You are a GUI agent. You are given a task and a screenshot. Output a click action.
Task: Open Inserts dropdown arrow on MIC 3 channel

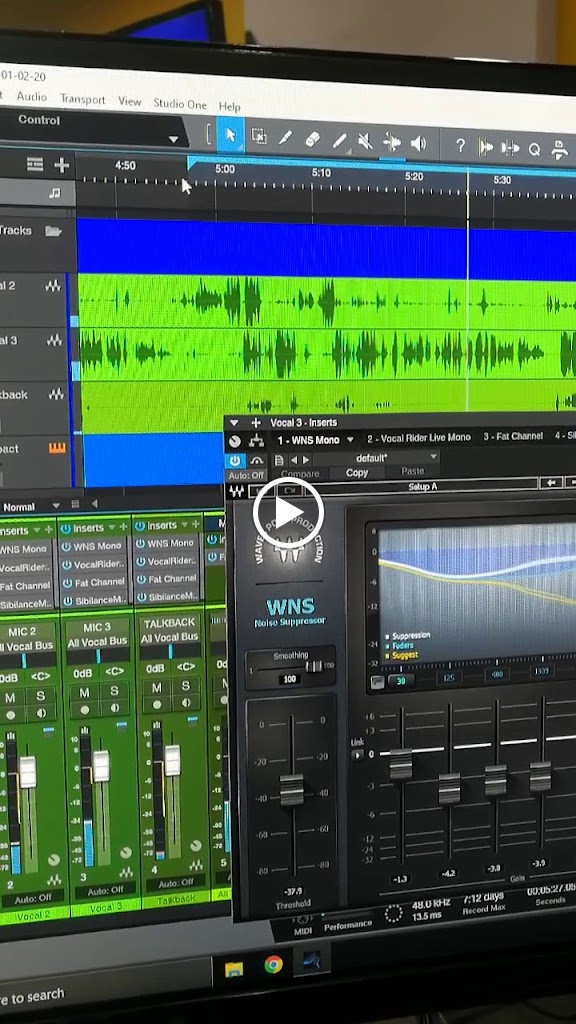click(x=110, y=528)
